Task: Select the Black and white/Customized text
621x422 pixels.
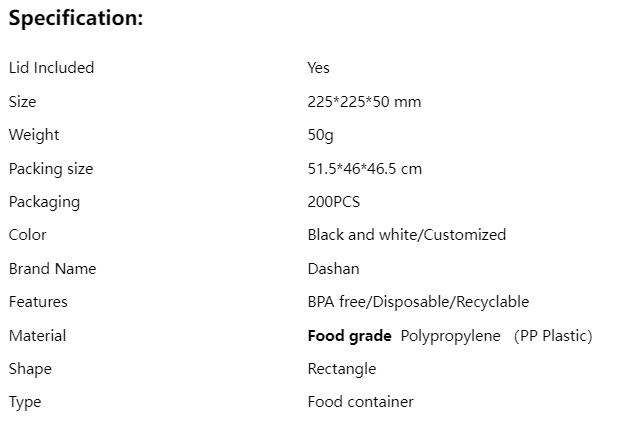Action: point(407,235)
